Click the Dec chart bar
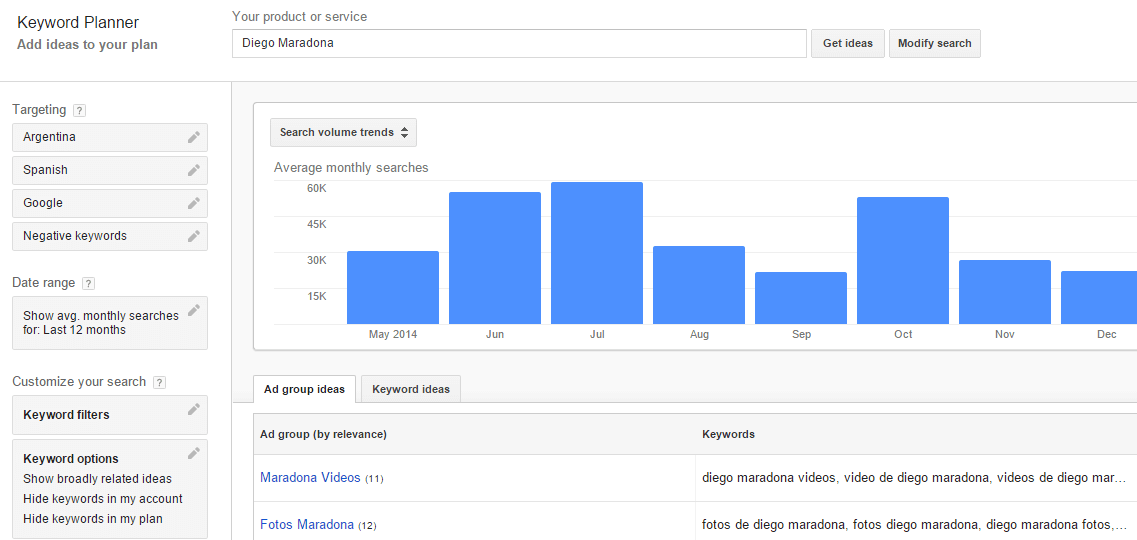This screenshot has height=540, width=1137. click(1099, 298)
